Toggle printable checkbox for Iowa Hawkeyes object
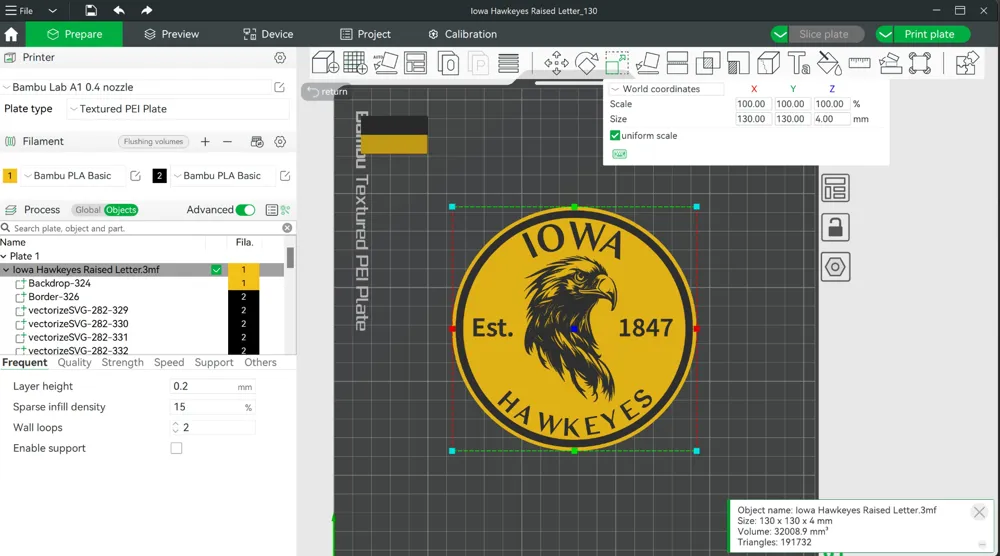 pyautogui.click(x=216, y=270)
